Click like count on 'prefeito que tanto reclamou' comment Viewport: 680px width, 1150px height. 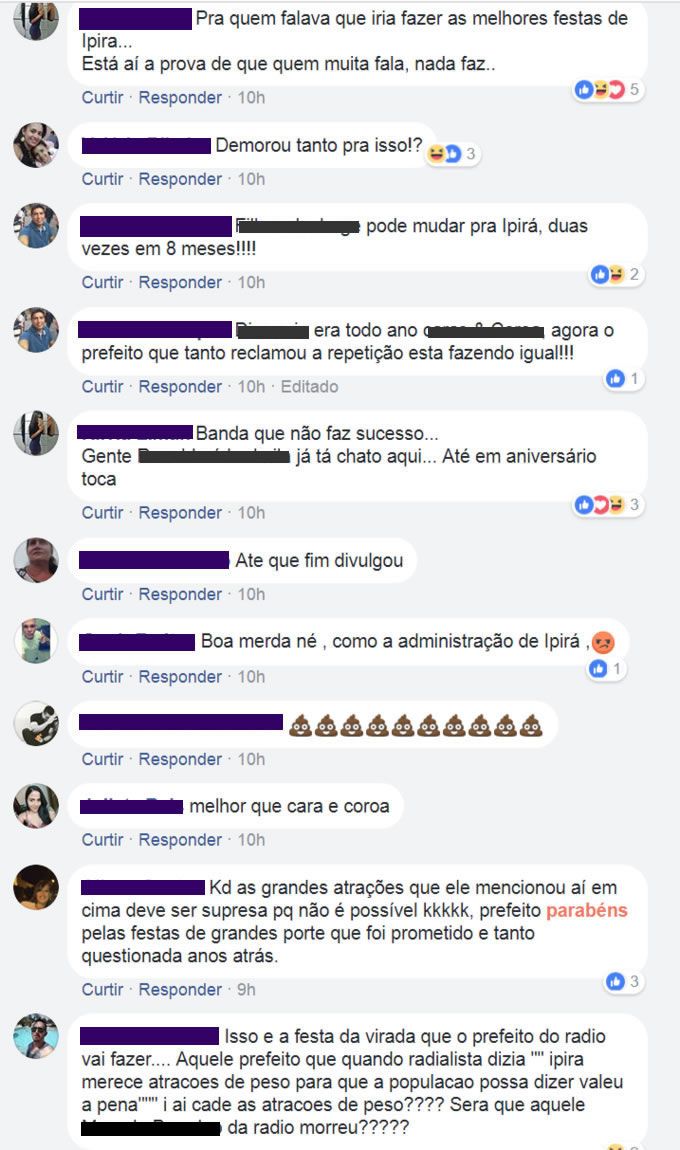(623, 378)
